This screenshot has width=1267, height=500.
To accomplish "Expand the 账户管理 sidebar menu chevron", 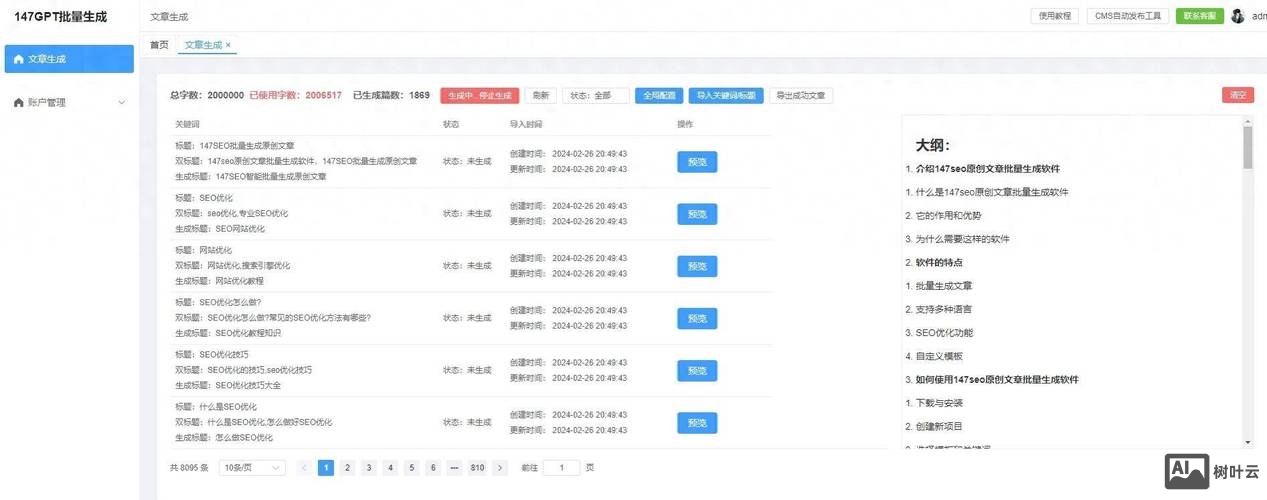I will click(122, 102).
